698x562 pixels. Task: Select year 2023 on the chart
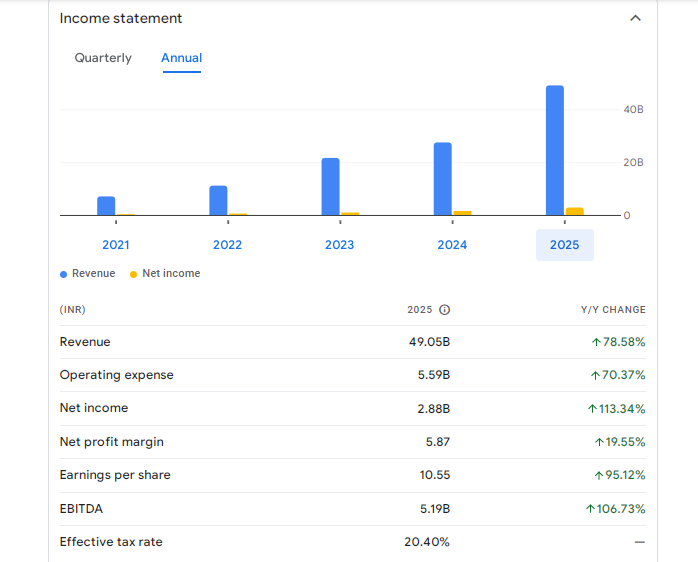coord(340,244)
